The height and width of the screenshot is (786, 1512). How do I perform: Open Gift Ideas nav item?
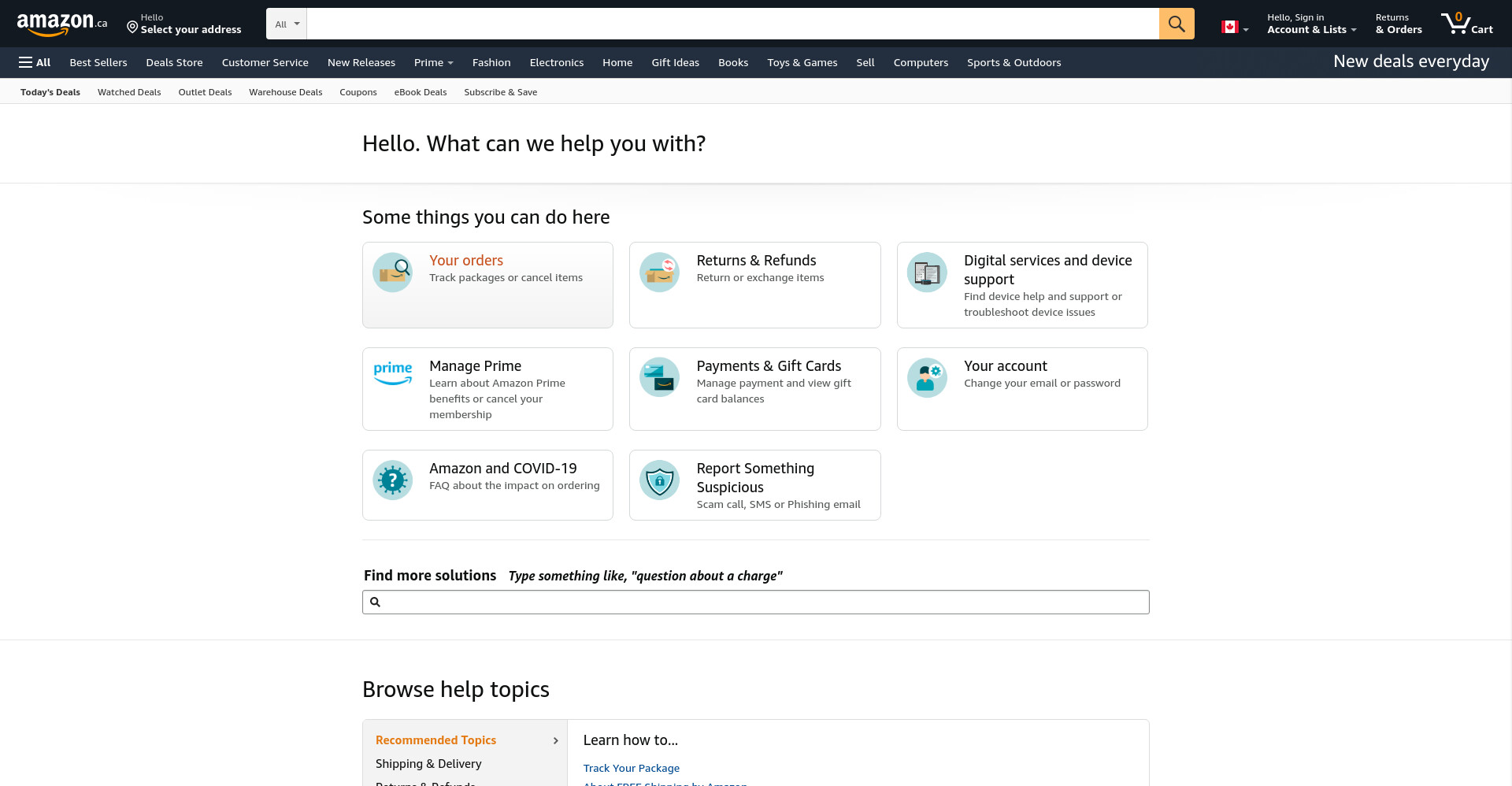675,62
